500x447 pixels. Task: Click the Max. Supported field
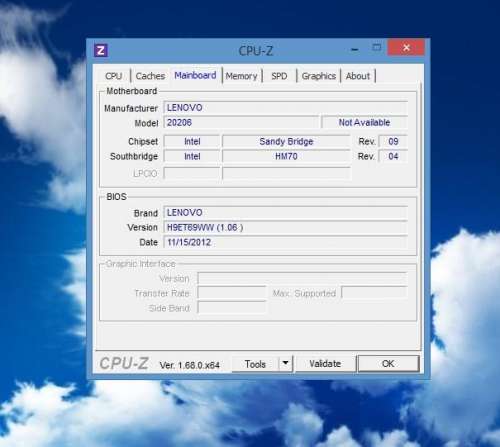click(x=375, y=293)
